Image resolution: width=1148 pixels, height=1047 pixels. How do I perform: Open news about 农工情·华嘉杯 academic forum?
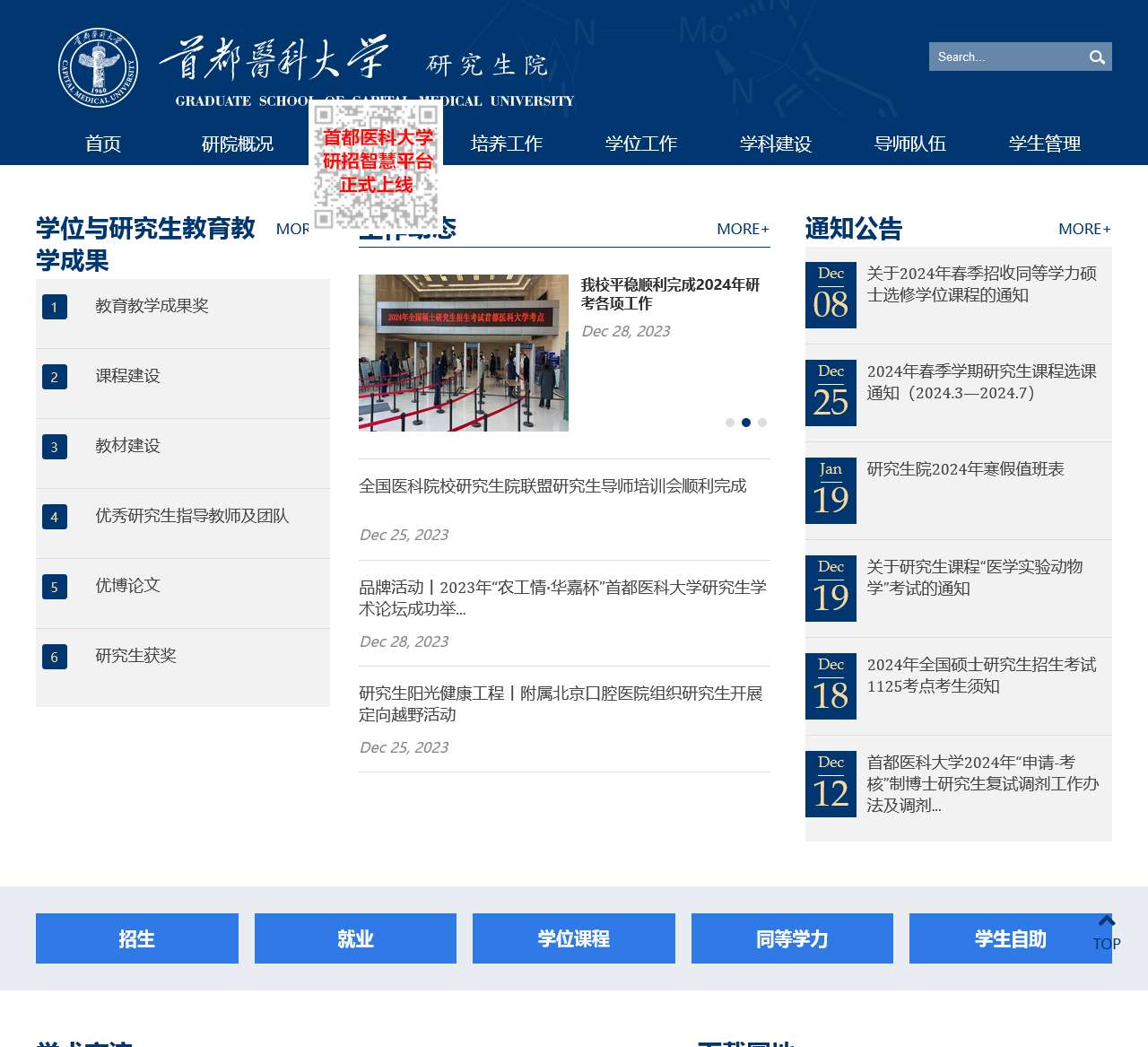(563, 598)
